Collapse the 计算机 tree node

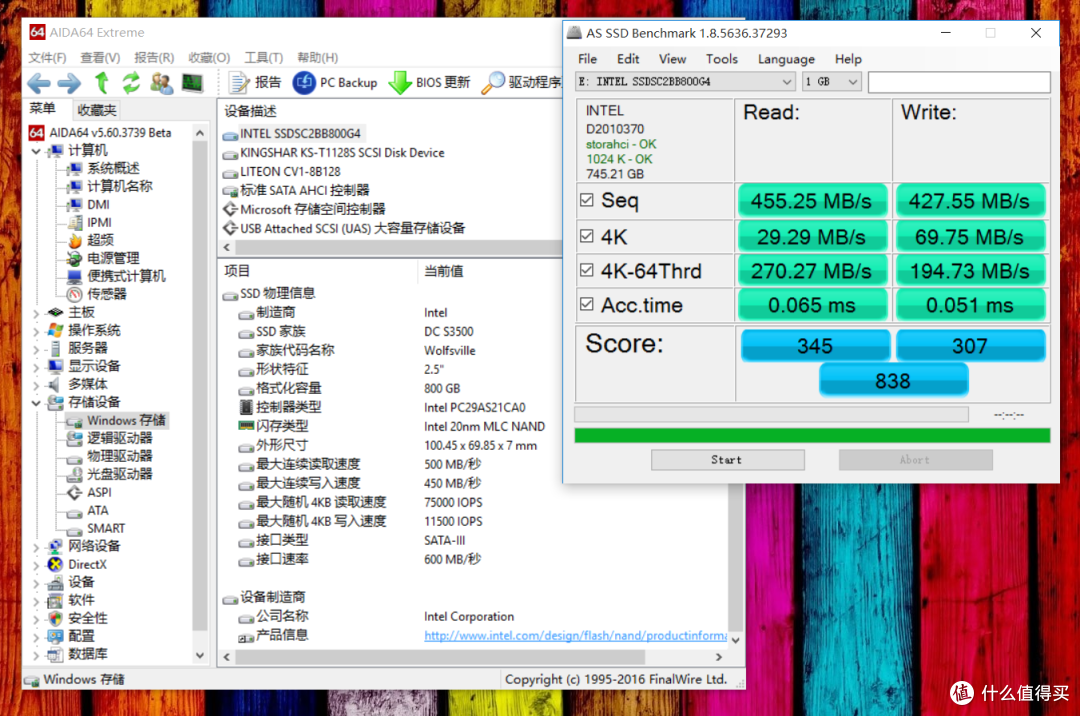point(36,151)
